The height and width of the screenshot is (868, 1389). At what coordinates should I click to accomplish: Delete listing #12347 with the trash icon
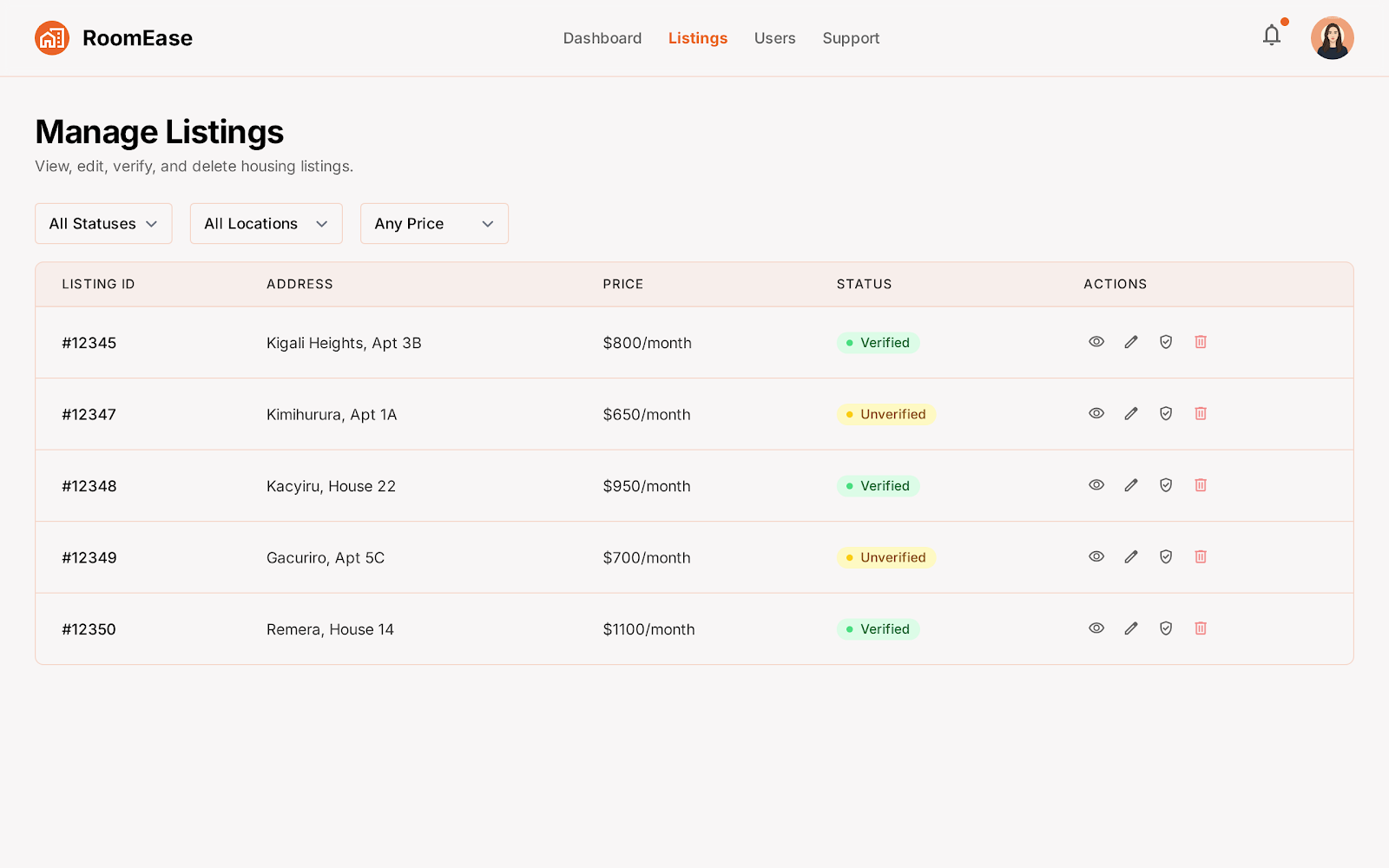[1201, 413]
